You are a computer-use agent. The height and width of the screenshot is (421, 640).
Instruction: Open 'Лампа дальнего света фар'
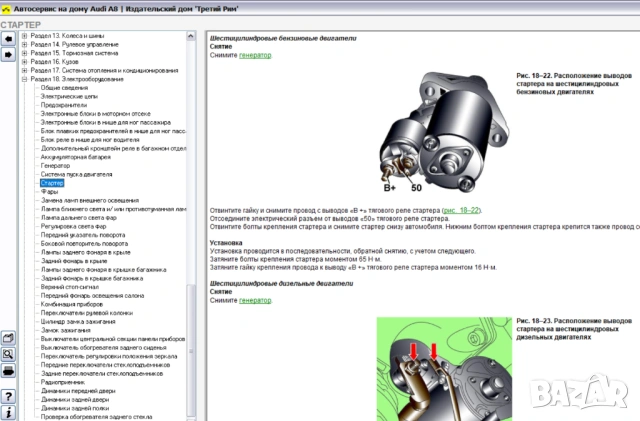(78, 218)
